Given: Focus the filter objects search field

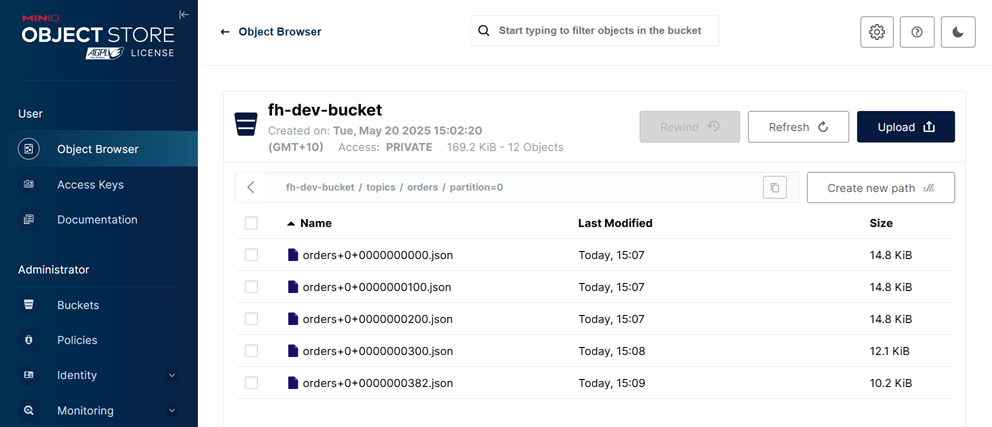Looking at the screenshot, I should coord(595,30).
